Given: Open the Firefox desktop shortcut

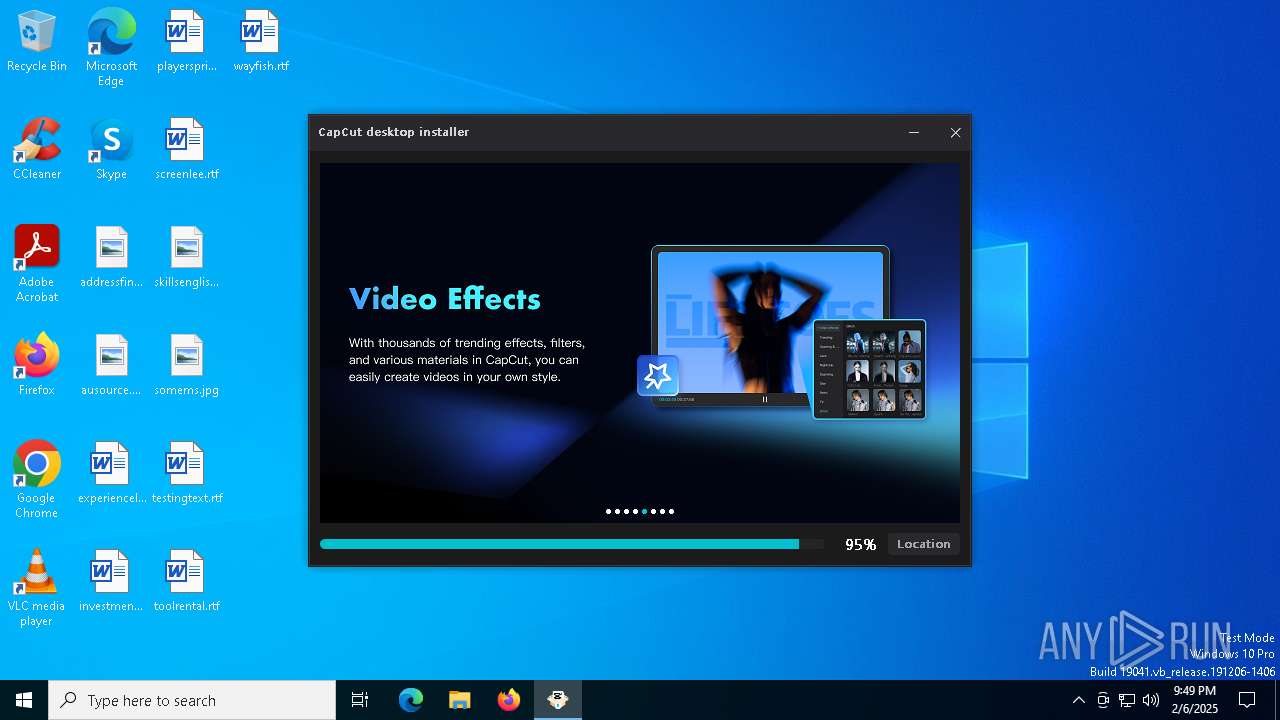Looking at the screenshot, I should click(x=37, y=365).
